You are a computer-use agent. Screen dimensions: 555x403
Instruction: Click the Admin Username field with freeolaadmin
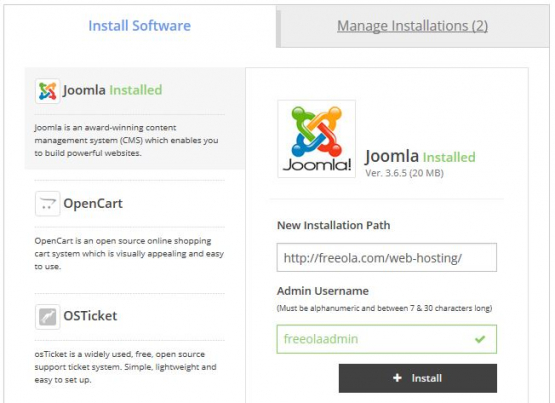(x=387, y=339)
